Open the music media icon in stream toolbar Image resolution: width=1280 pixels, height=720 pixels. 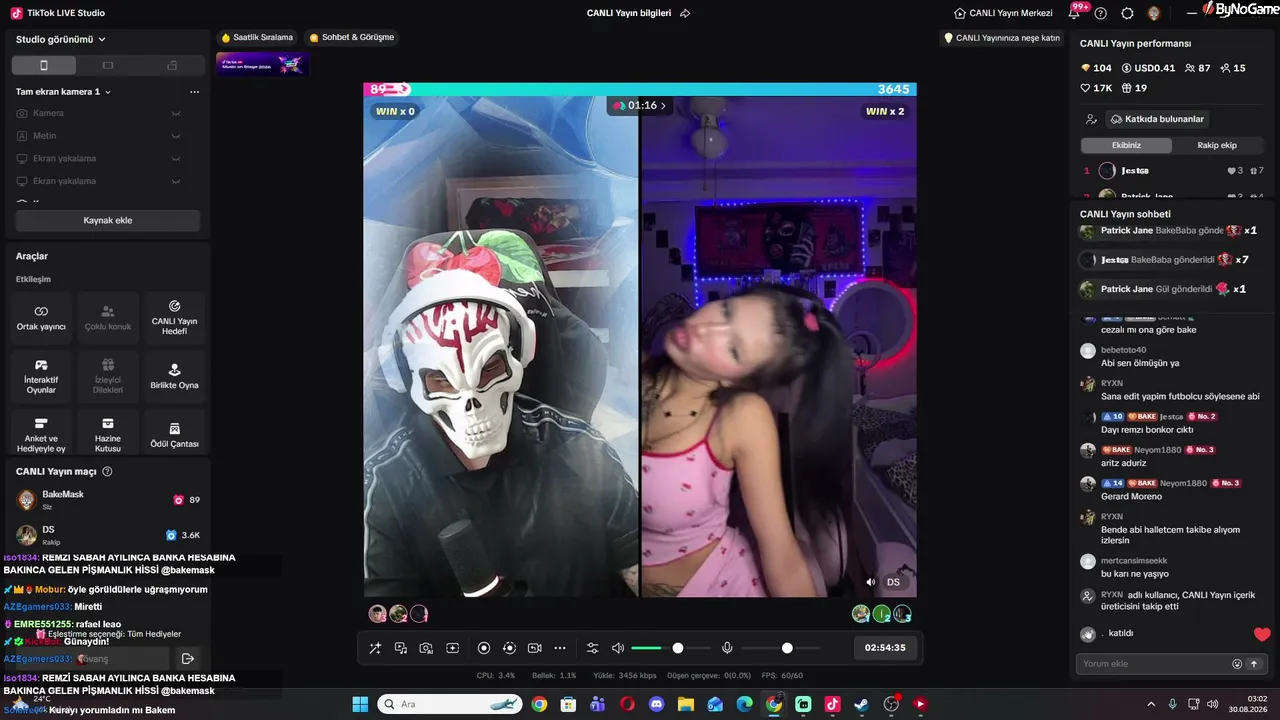point(401,648)
